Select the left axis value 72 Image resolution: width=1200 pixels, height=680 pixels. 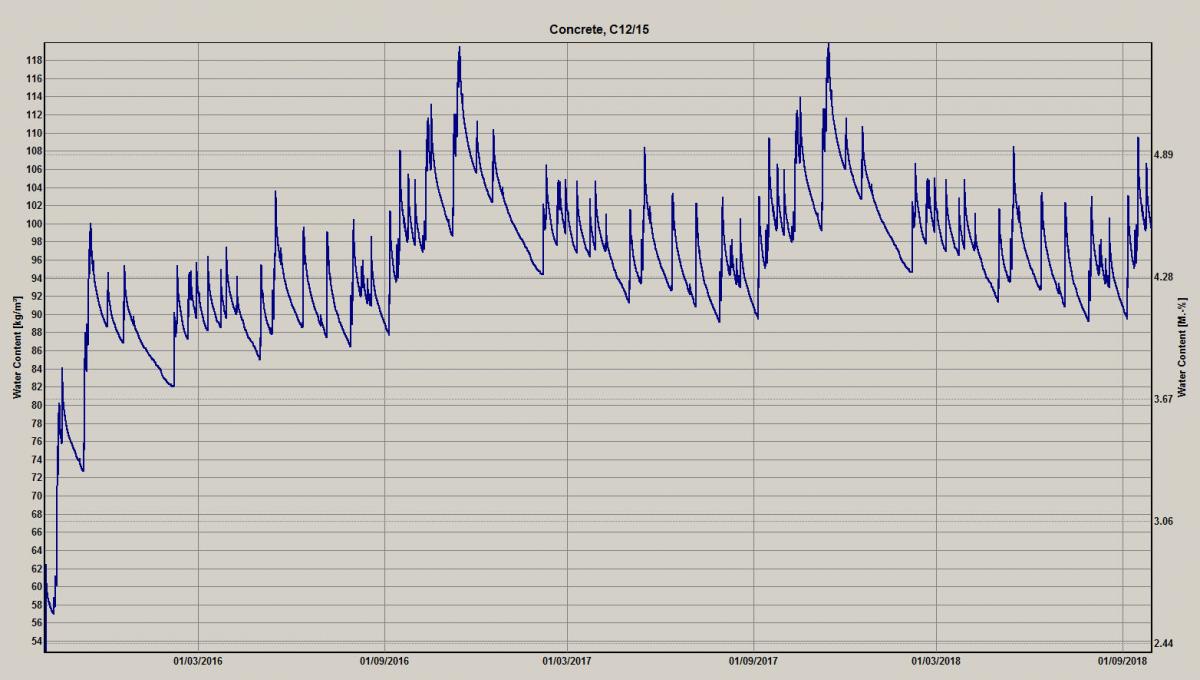click(36, 478)
